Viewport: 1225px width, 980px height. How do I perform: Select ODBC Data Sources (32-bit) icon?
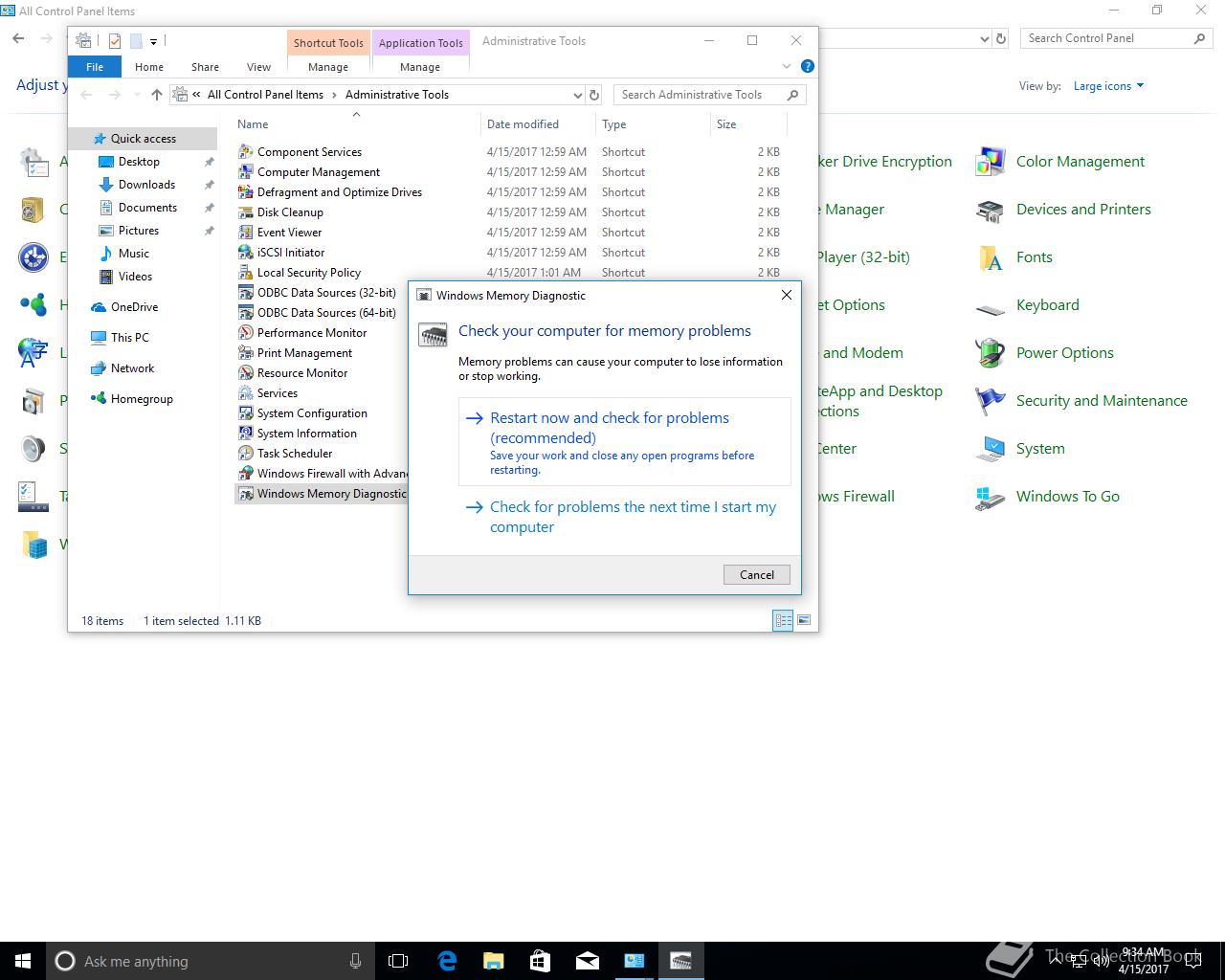(x=246, y=293)
